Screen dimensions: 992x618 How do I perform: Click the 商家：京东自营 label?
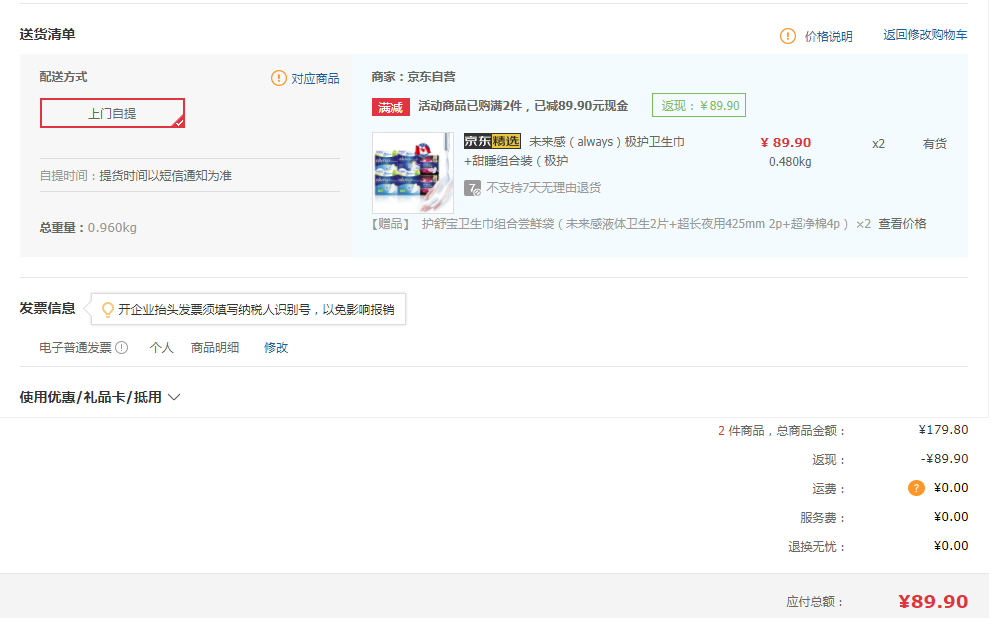click(413, 77)
